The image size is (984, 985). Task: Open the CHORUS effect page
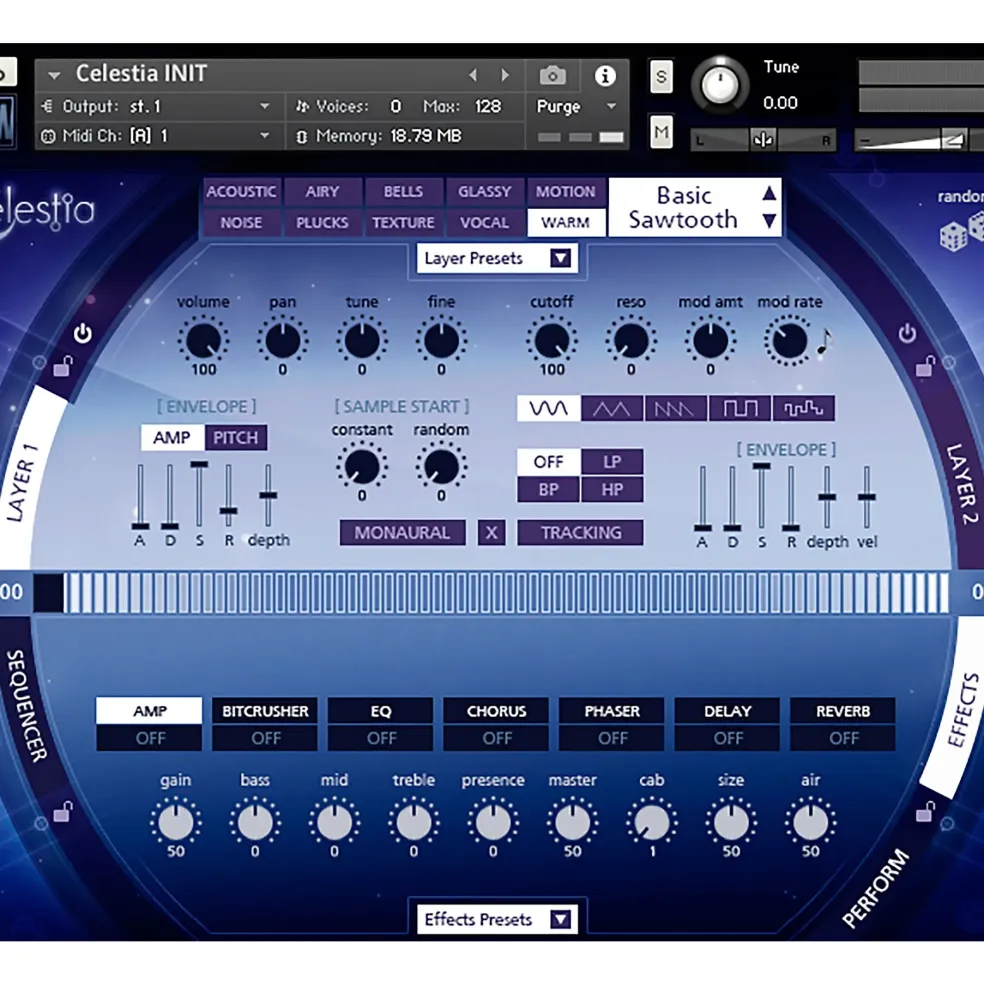pyautogui.click(x=496, y=710)
